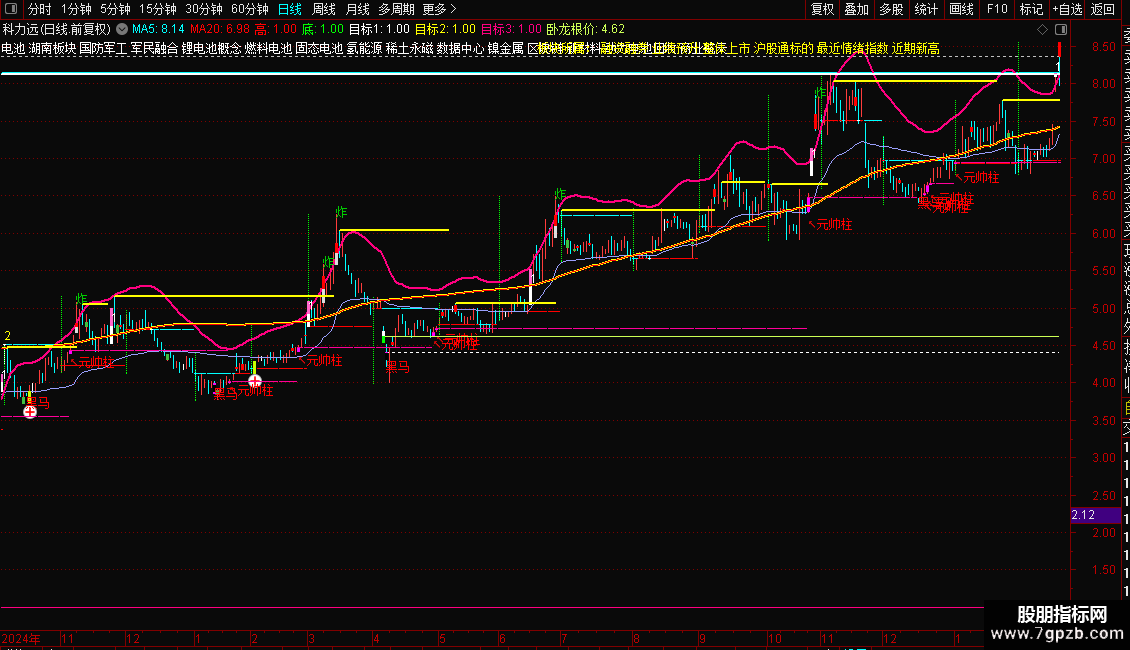1130x650 pixels.
Task: Switch to the 5分钟 chart period
Action: tap(115, 9)
